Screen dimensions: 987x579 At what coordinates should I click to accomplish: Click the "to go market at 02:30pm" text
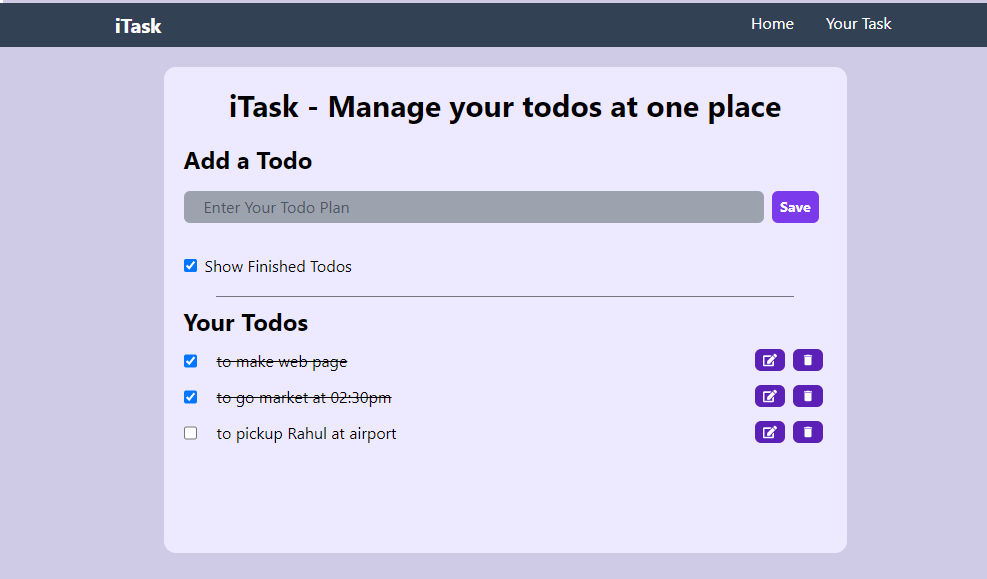coord(303,397)
